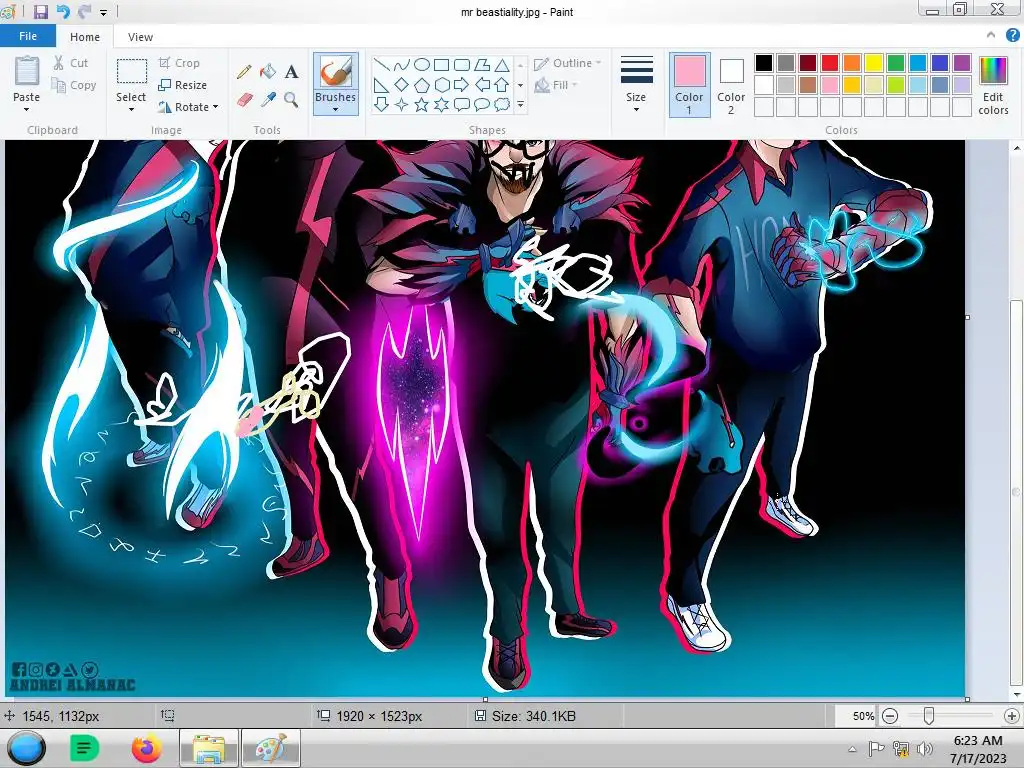The height and width of the screenshot is (768, 1024).
Task: Open the Start orb on taskbar
Action: click(x=26, y=748)
